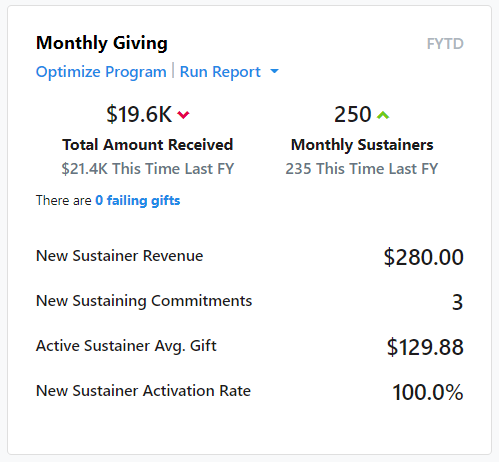Select the 250 monthly sustainers value
This screenshot has height=462, width=499.
(x=353, y=114)
